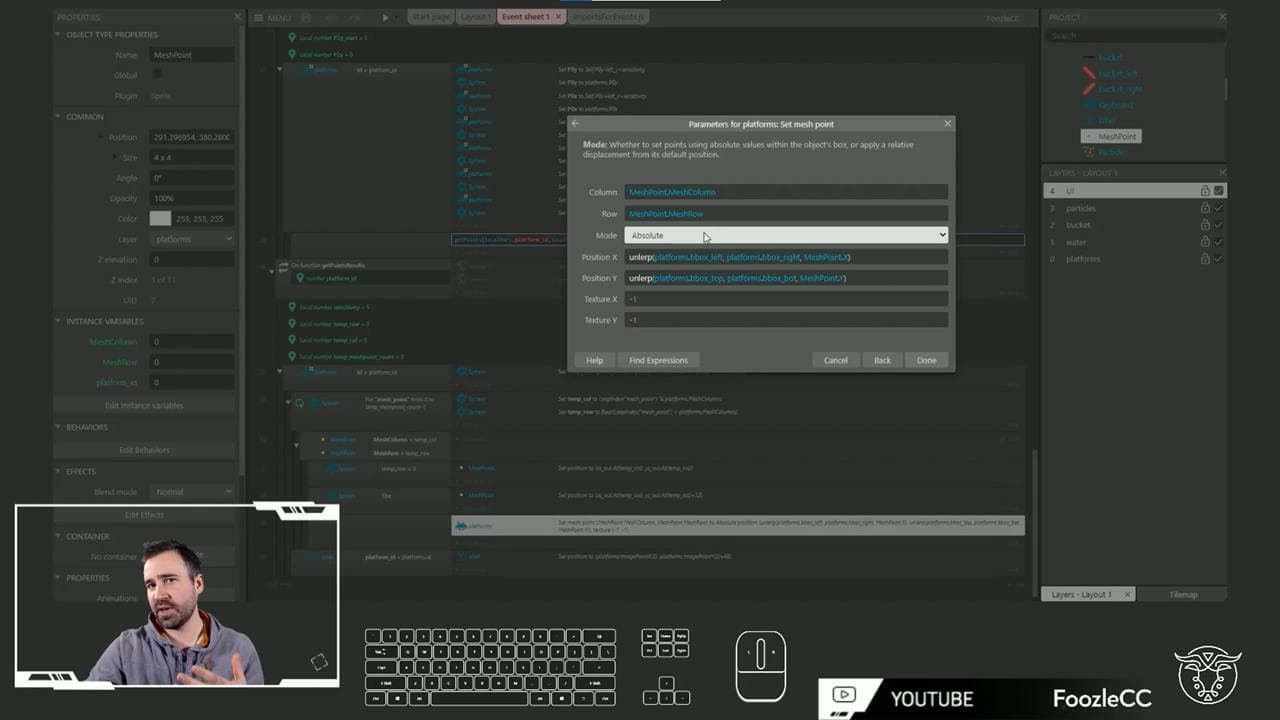The image size is (1280, 720).
Task: Toggle visibility of the particles layer
Action: (x=1218, y=208)
